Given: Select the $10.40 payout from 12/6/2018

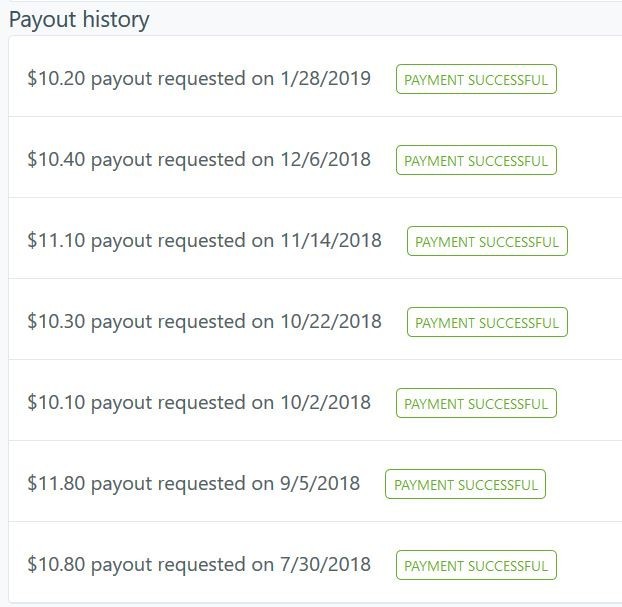Looking at the screenshot, I should 315,158.
